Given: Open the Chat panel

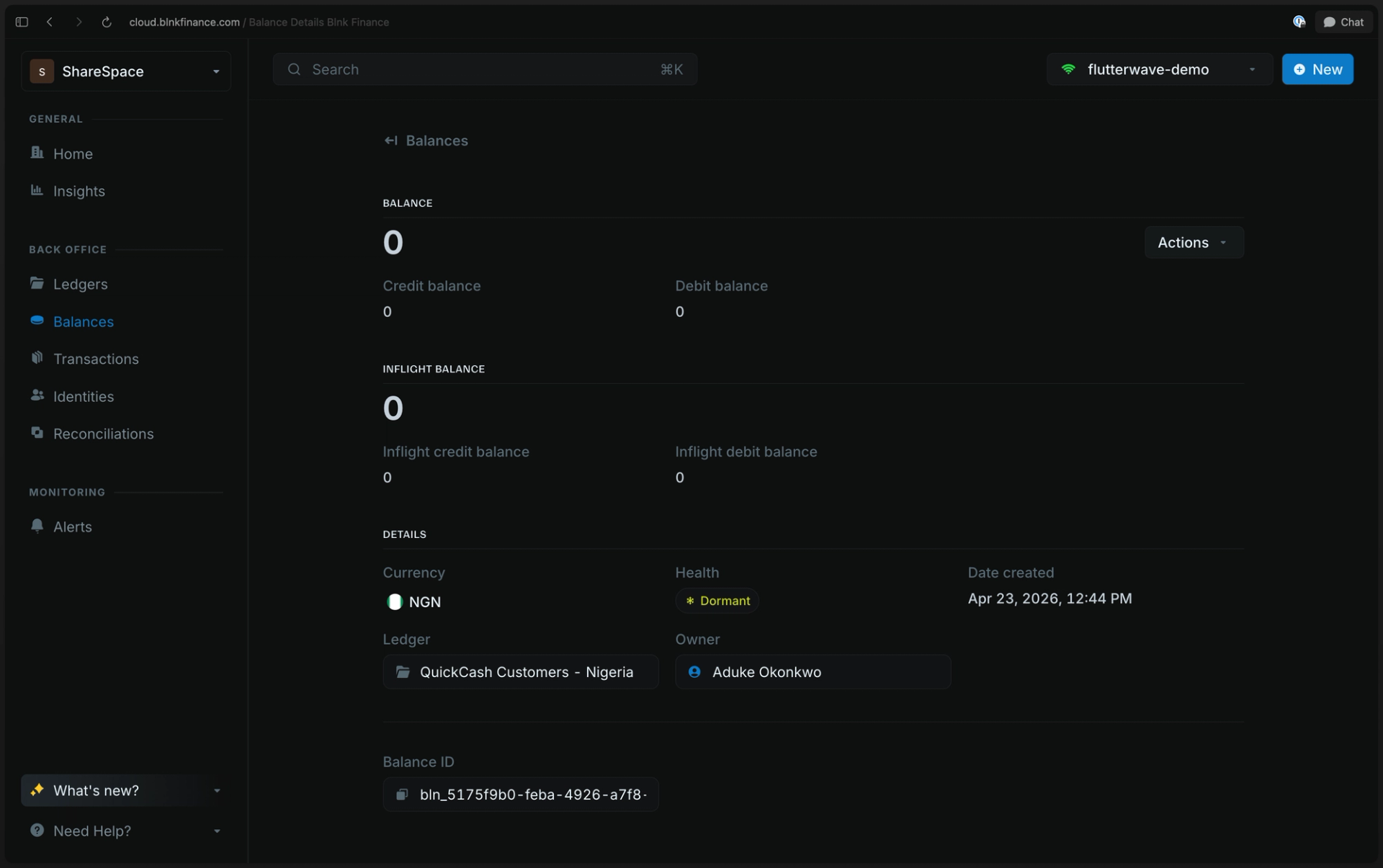Looking at the screenshot, I should pyautogui.click(x=1343, y=22).
